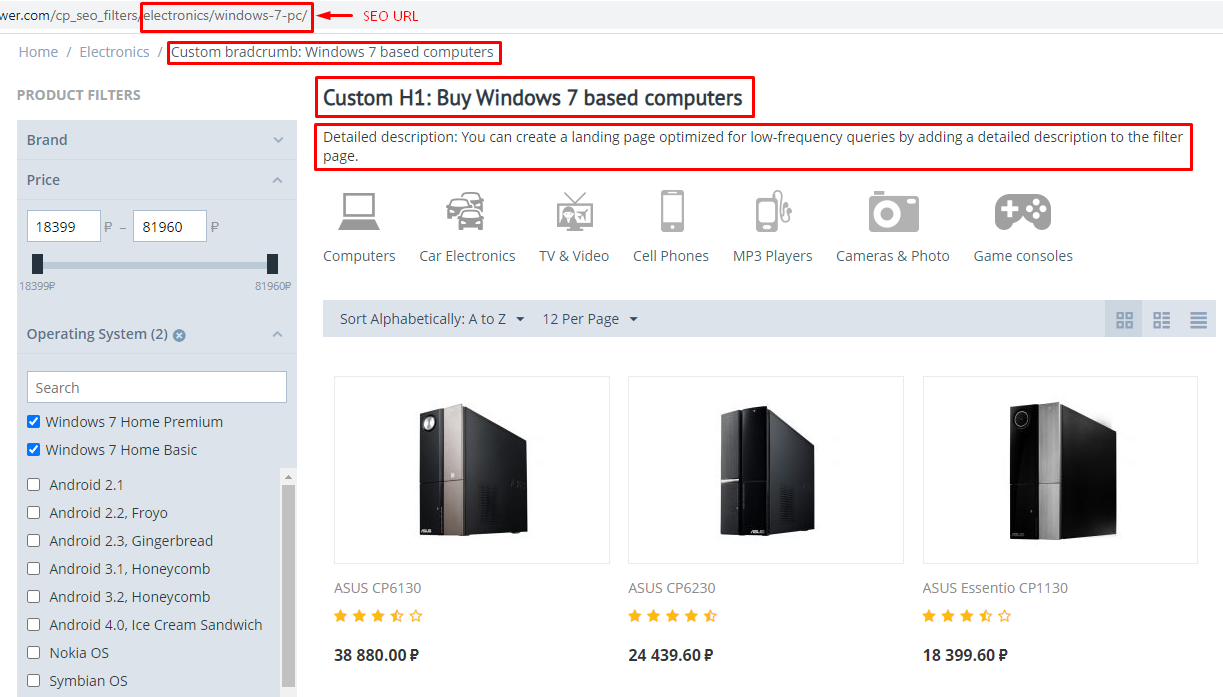The image size is (1223, 697).
Task: Focus the minimum price field 18399
Action: (64, 227)
